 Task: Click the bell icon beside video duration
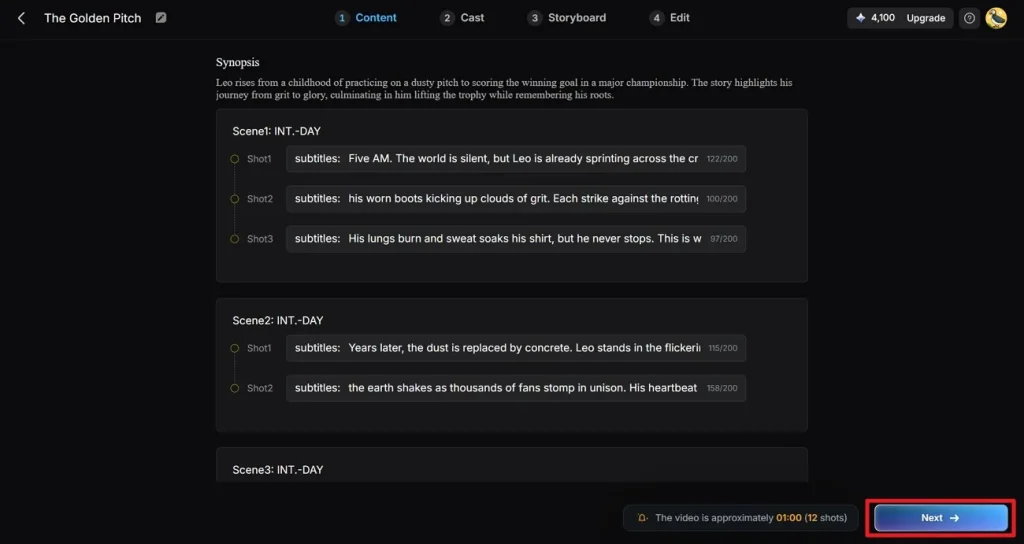click(642, 518)
